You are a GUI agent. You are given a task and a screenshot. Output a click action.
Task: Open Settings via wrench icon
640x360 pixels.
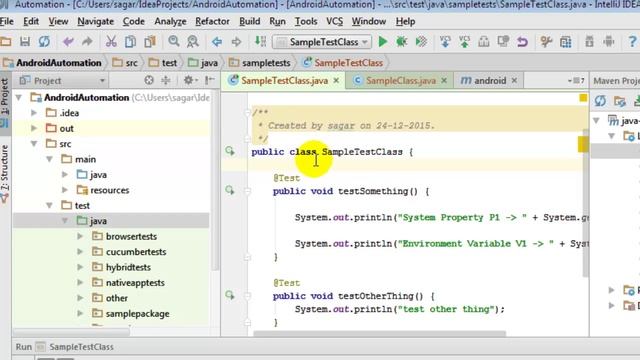(x=546, y=42)
